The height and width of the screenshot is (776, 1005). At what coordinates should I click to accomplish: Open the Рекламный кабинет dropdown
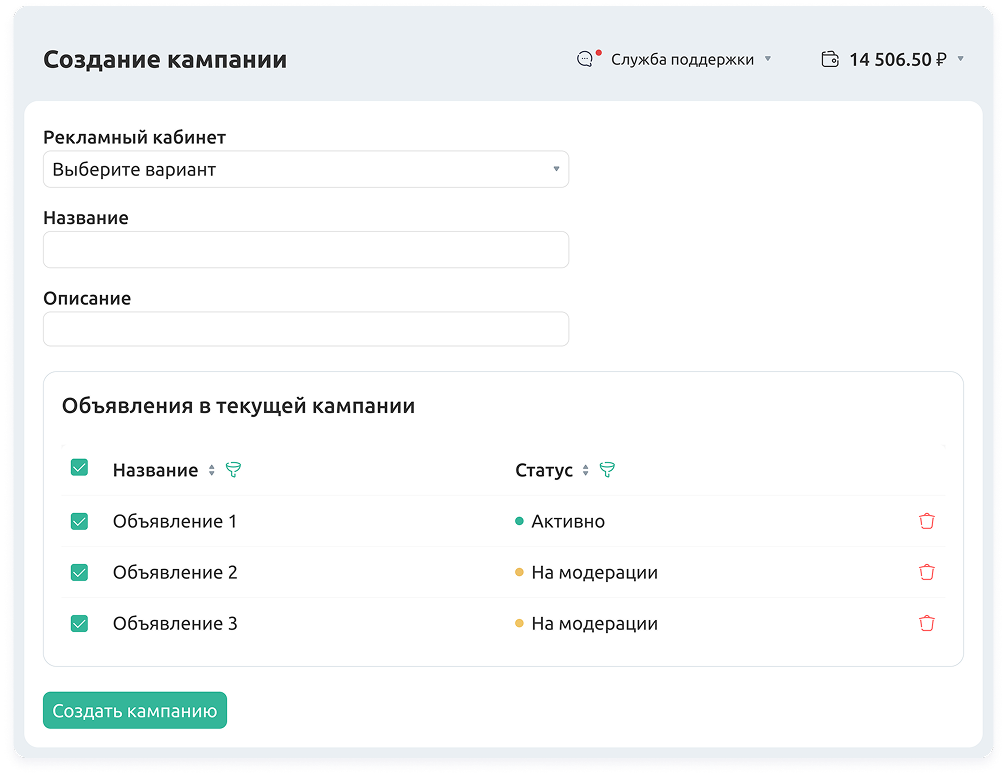tap(305, 170)
